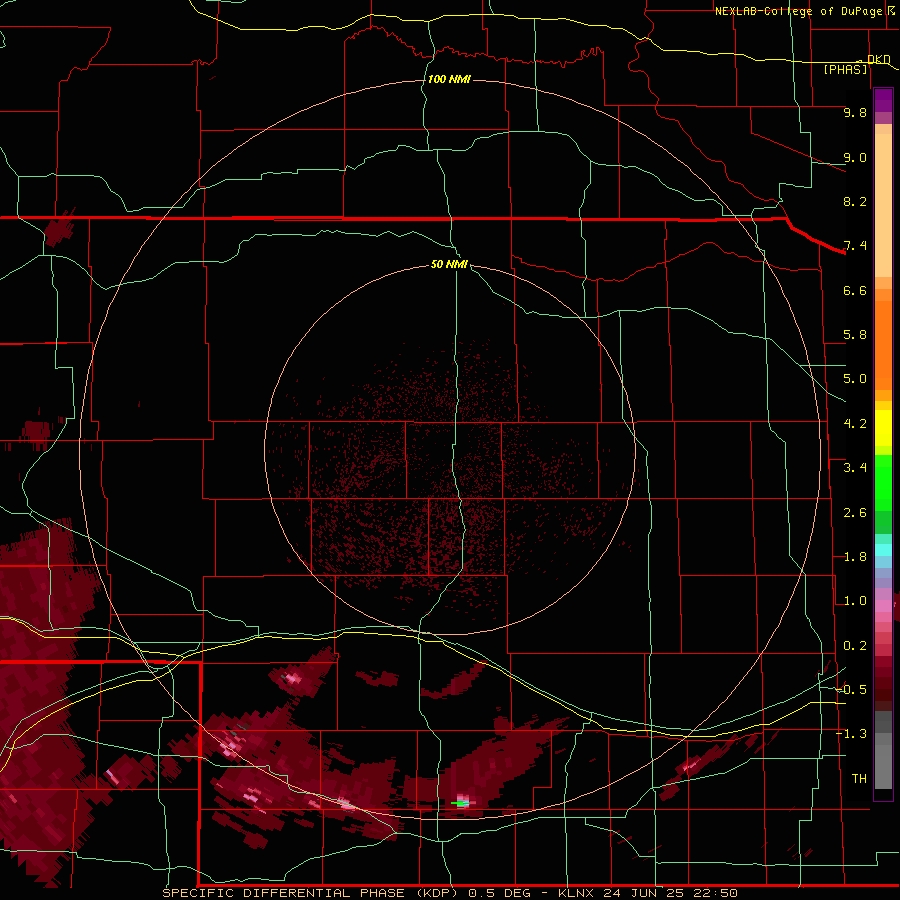Select the -0.5 value on the scale
Viewport: 900px width, 900px height.
click(851, 690)
